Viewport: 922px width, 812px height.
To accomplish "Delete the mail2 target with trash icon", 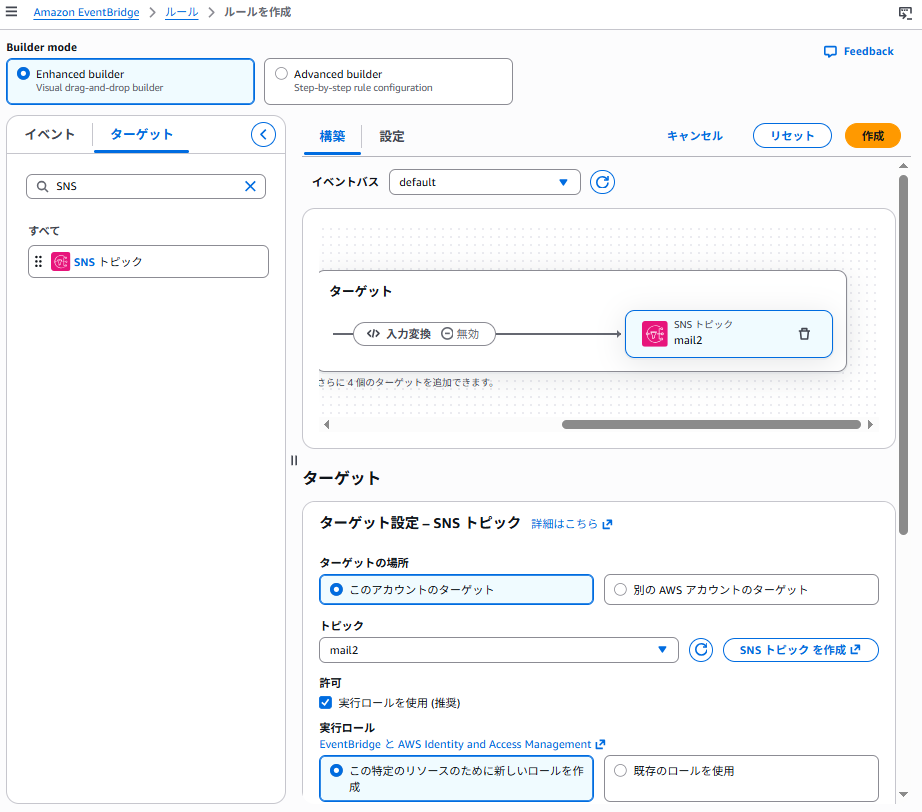I will coord(804,334).
